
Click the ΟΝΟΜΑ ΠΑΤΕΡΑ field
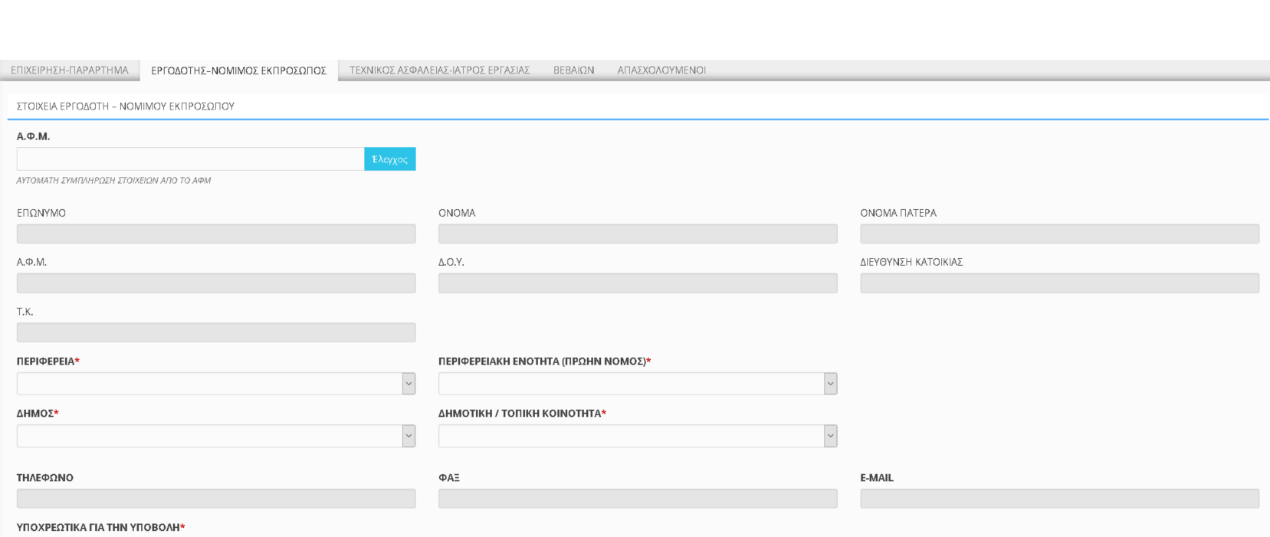pyautogui.click(x=1059, y=234)
